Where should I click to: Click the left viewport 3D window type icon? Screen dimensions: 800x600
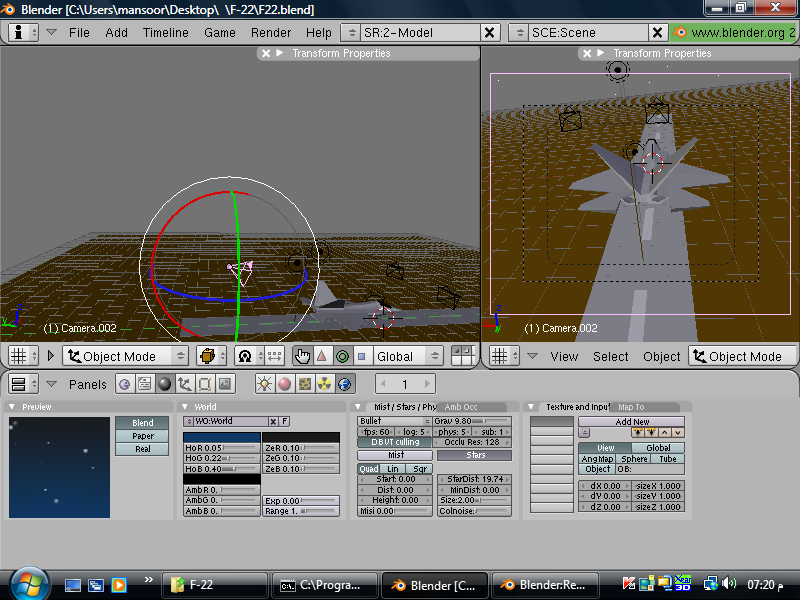(x=23, y=356)
